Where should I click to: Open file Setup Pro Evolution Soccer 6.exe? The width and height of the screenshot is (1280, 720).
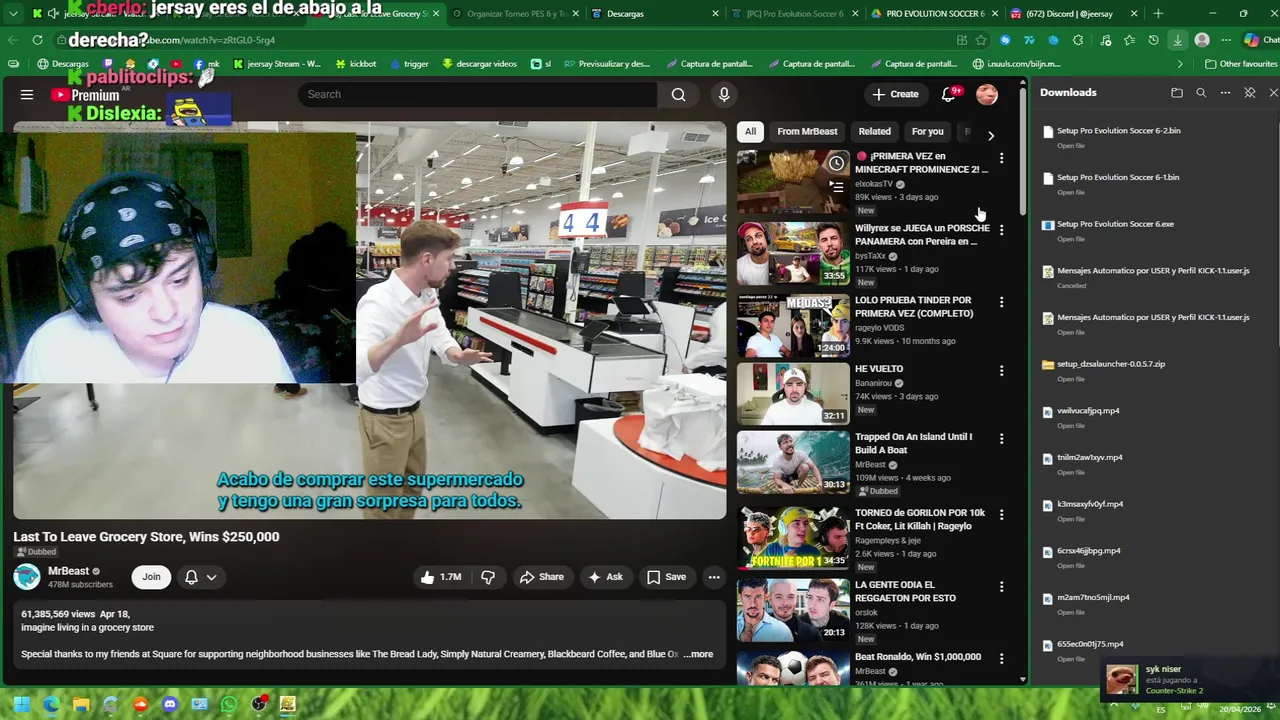point(1115,224)
